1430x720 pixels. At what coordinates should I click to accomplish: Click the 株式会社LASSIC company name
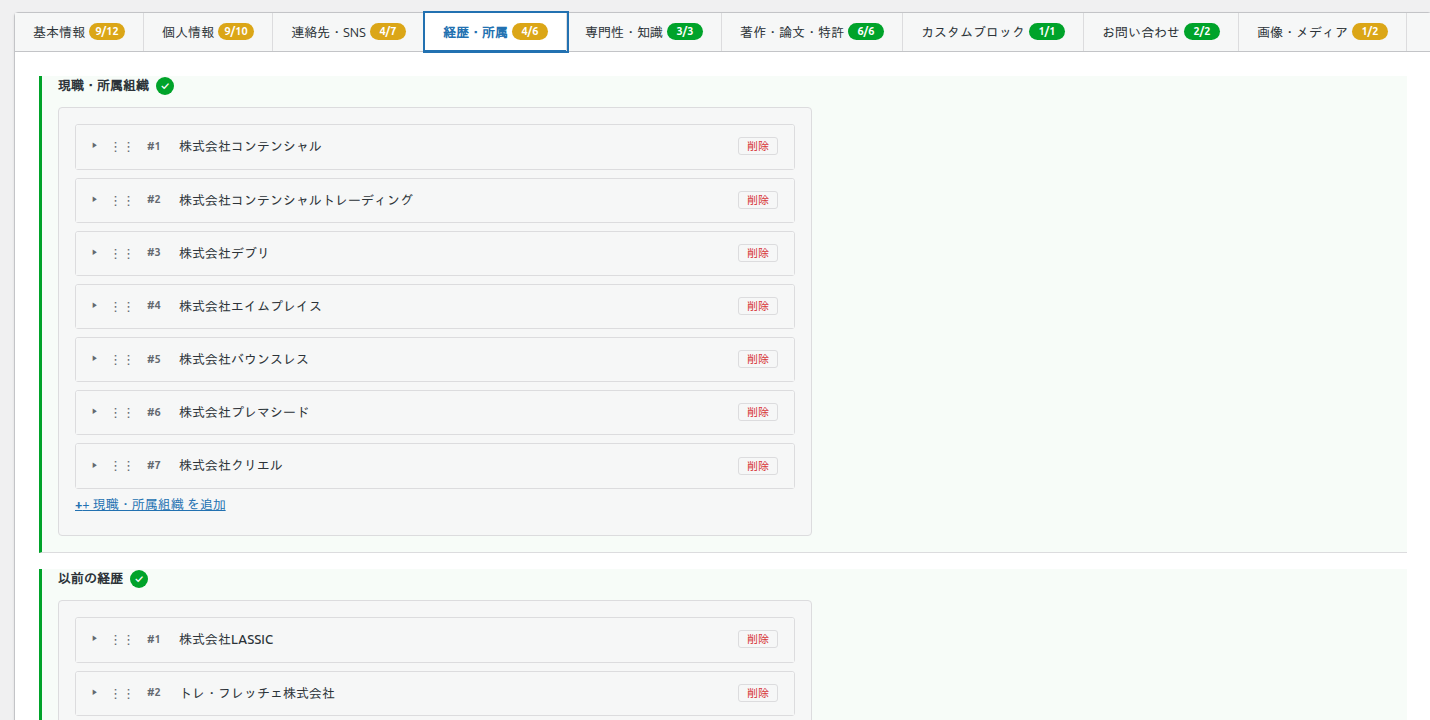point(226,639)
